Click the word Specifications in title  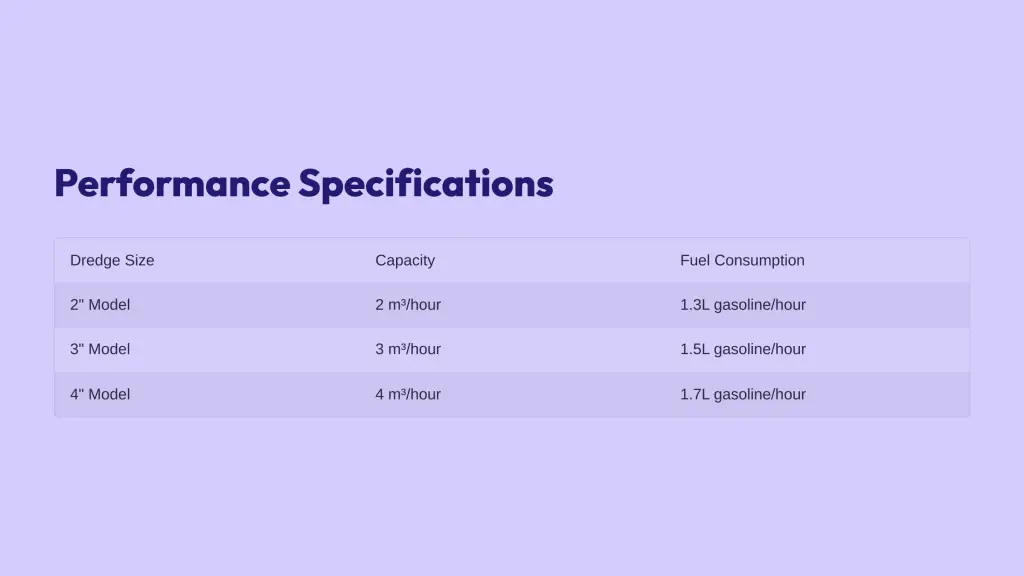(426, 184)
